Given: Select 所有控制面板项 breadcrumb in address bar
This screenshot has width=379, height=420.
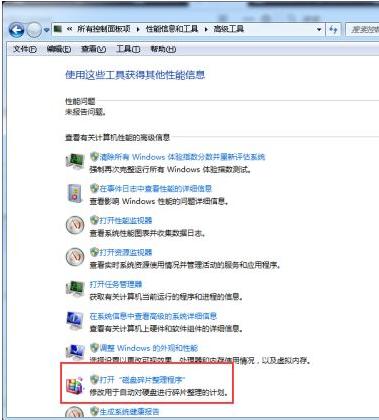Looking at the screenshot, I should [104, 29].
